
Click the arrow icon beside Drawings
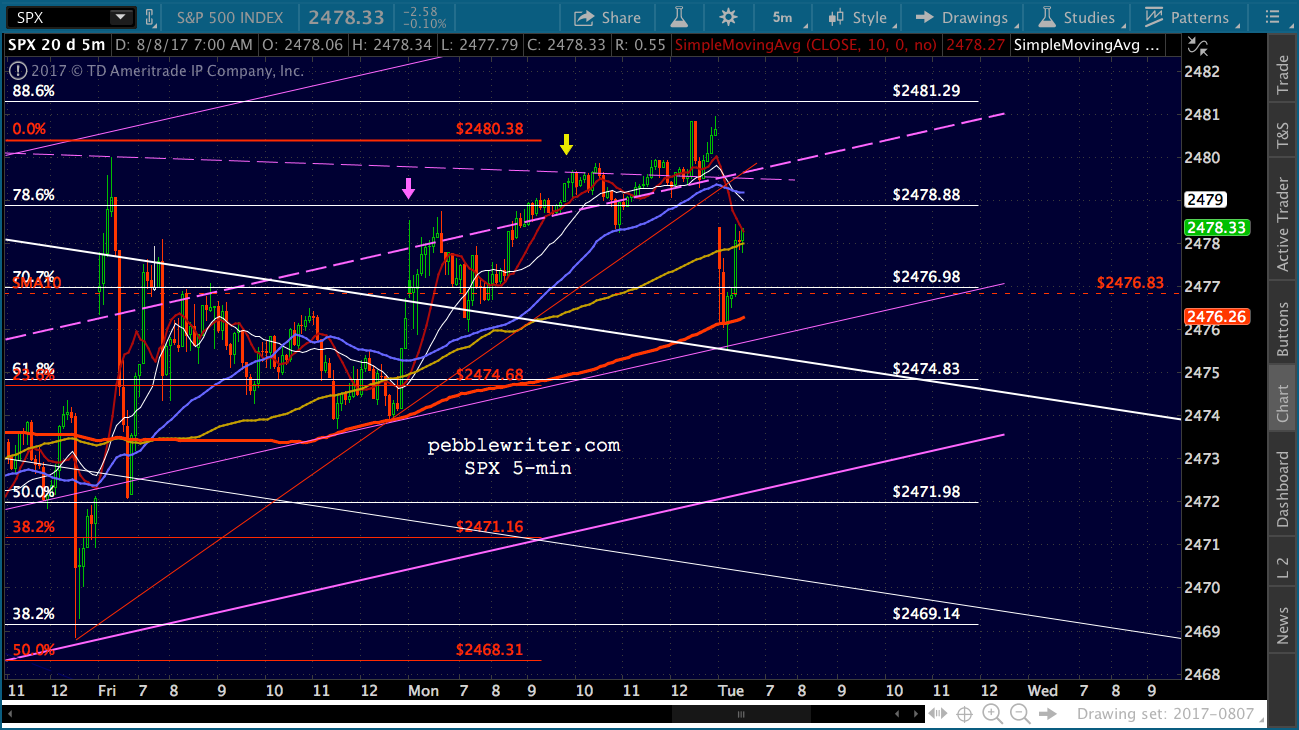pyautogui.click(x=924, y=17)
